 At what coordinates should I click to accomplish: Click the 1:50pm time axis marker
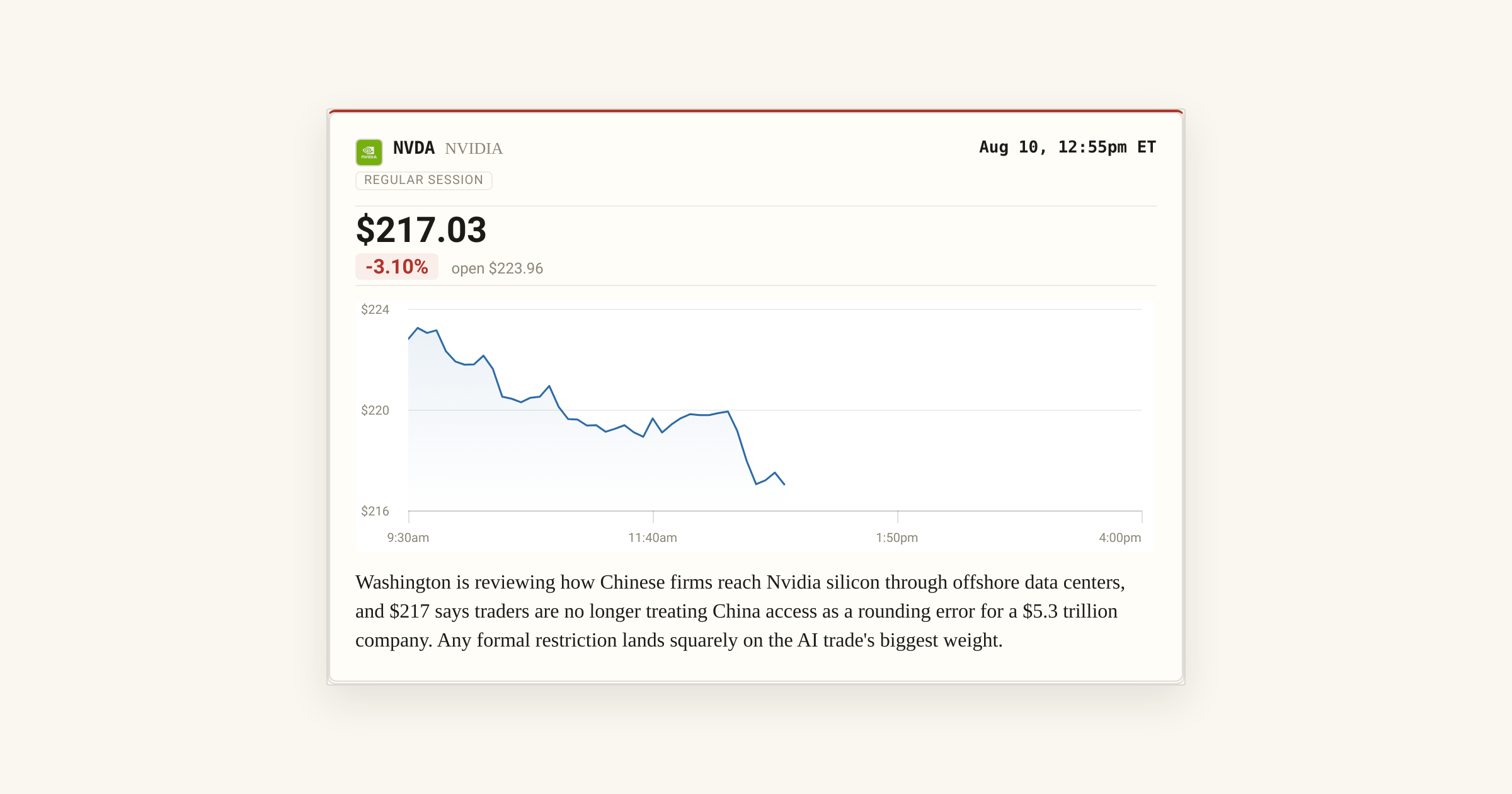[x=897, y=538]
